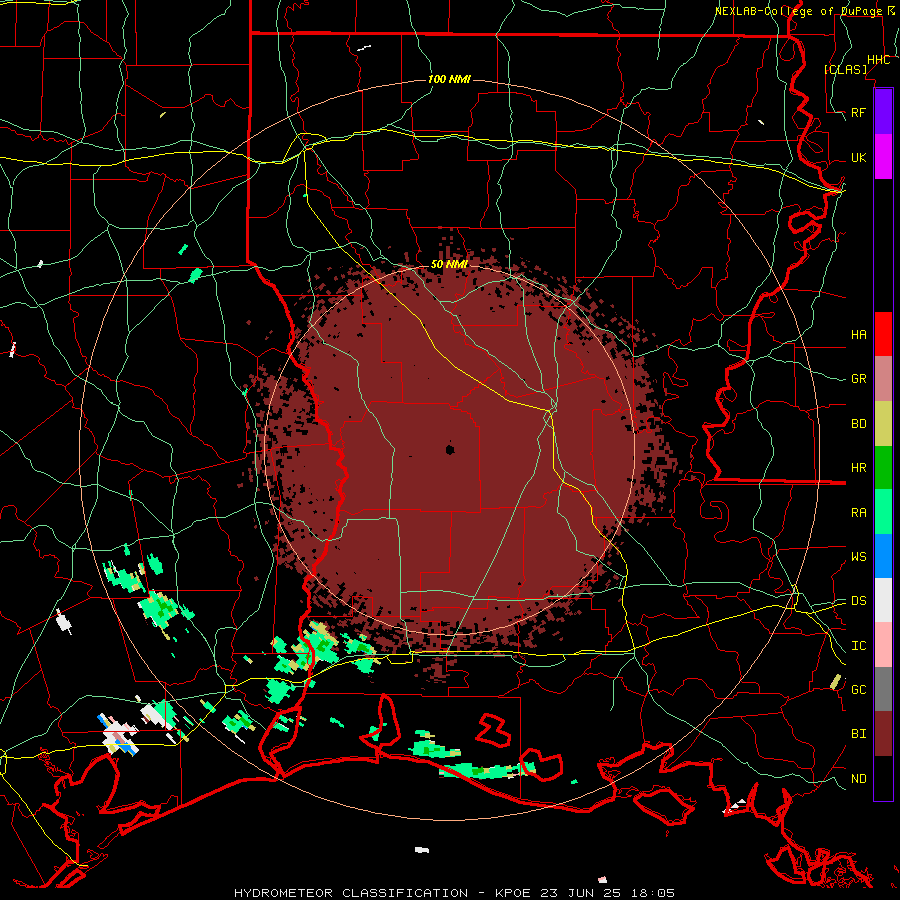Screen dimensions: 900x900
Task: Select the GR dusty pink legend swatch
Action: click(883, 379)
